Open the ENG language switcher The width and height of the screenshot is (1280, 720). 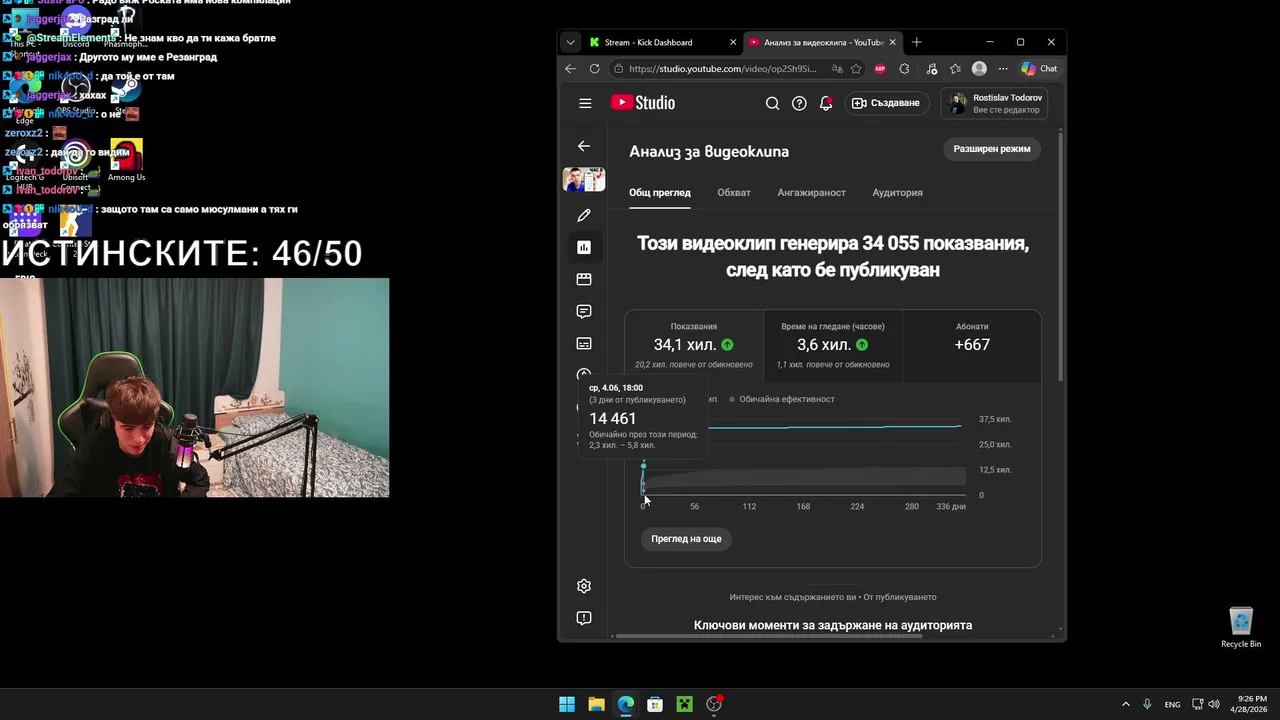[1172, 704]
